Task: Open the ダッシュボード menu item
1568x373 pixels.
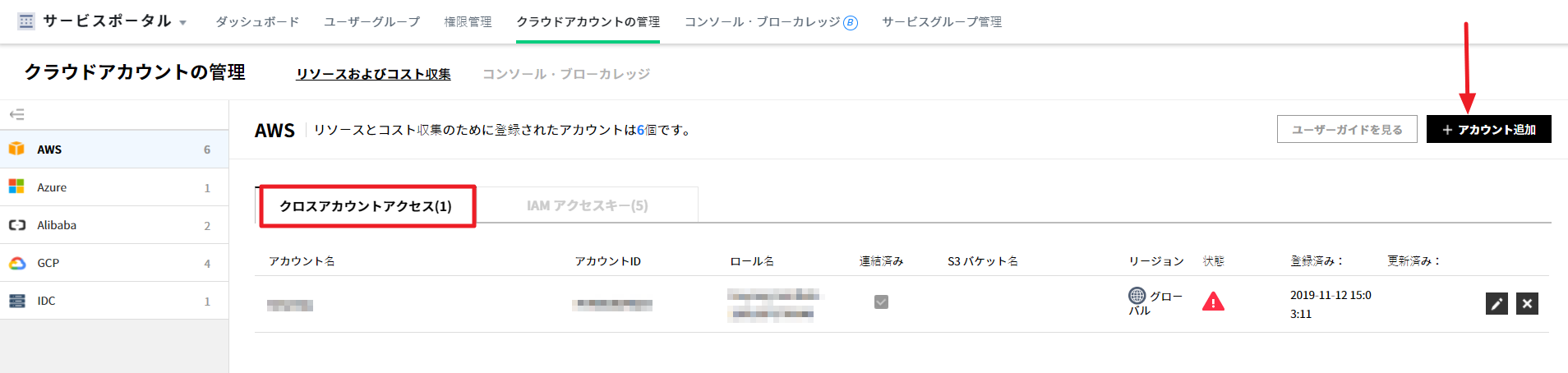Action: (x=257, y=22)
